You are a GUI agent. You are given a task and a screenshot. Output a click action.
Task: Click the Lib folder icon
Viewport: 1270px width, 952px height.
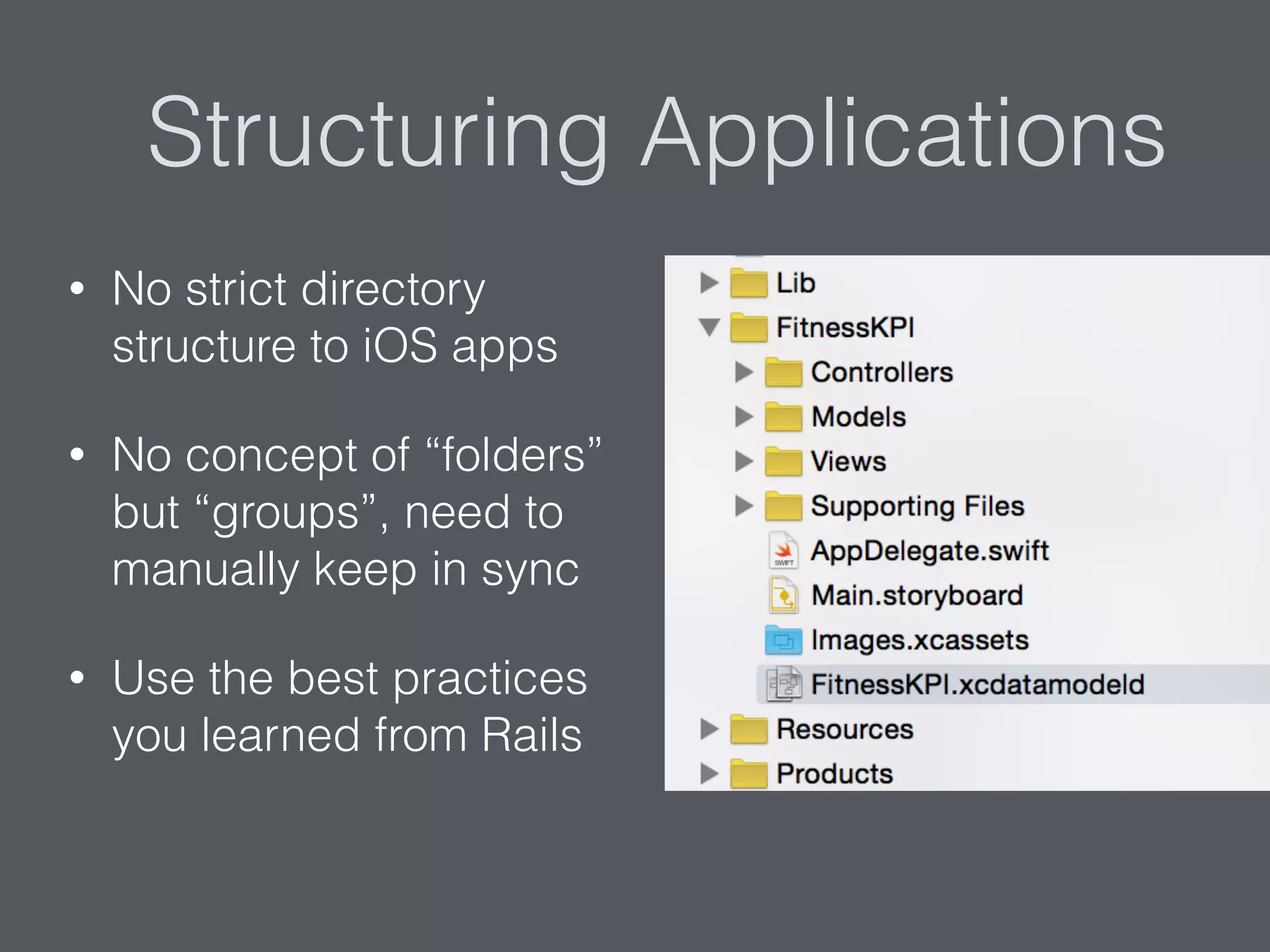coord(748,283)
